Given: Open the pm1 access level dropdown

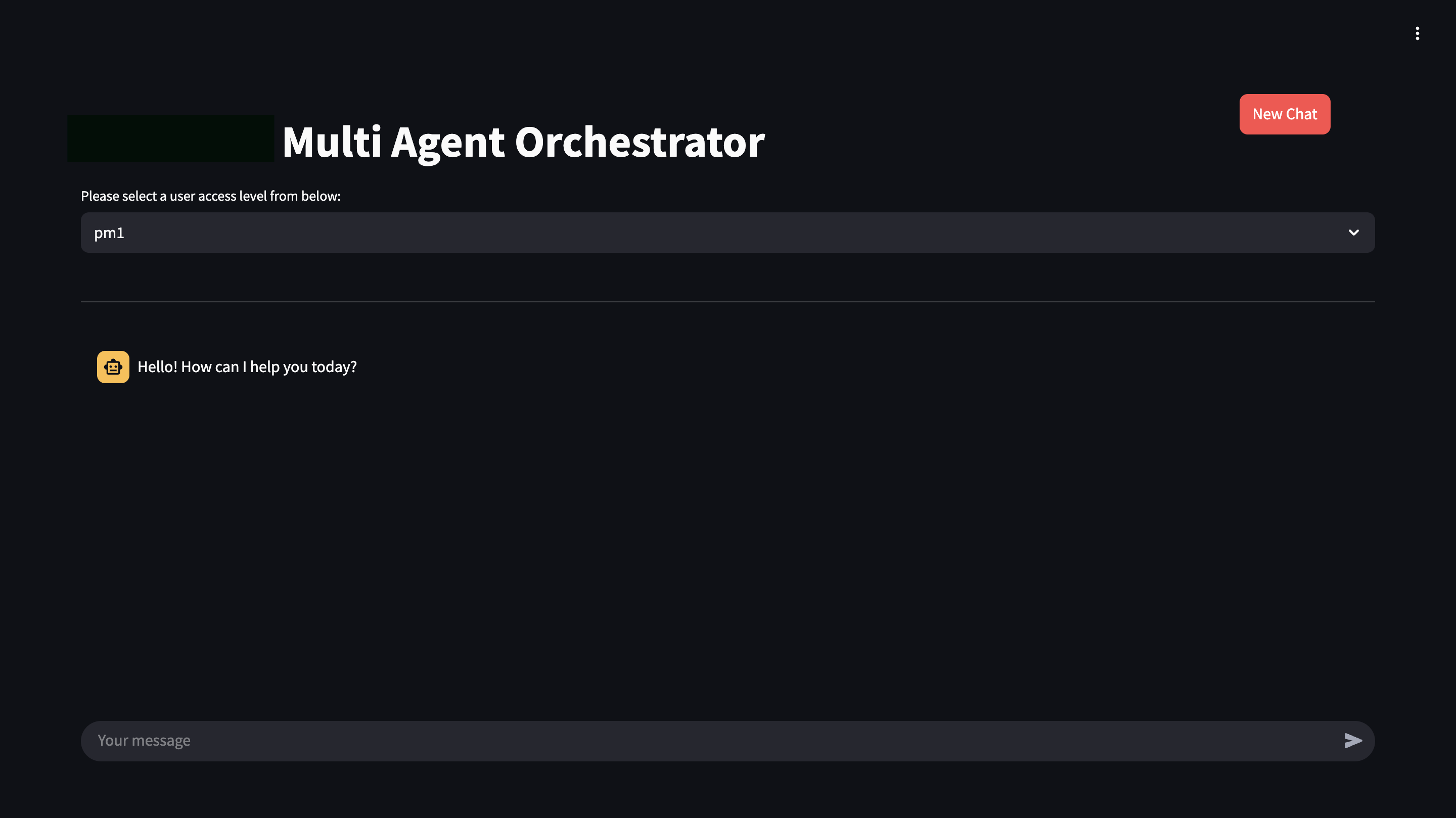Looking at the screenshot, I should click(727, 233).
